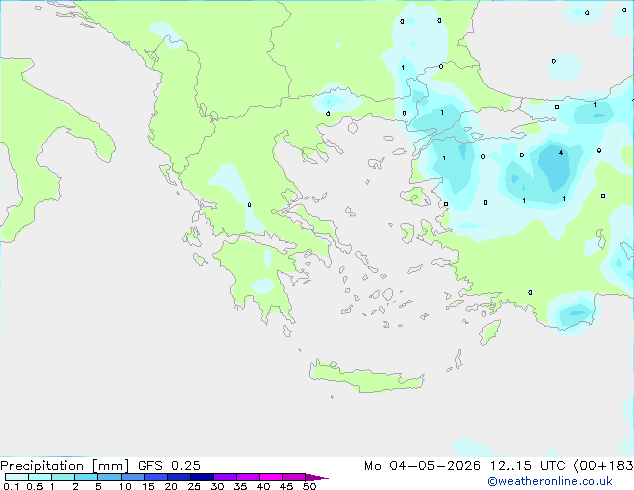Click the "45" legend scale label
The width and height of the screenshot is (634, 490).
[x=287, y=486]
